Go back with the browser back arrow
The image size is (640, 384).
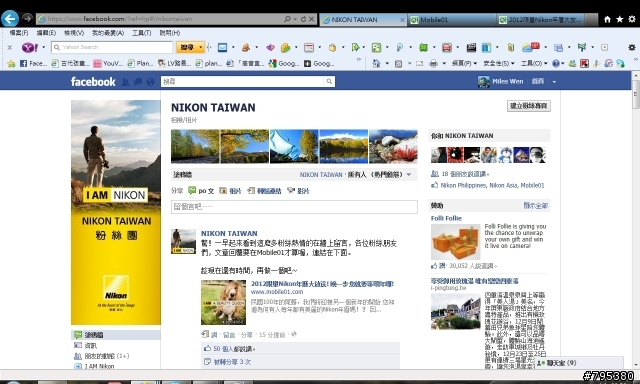10,18
